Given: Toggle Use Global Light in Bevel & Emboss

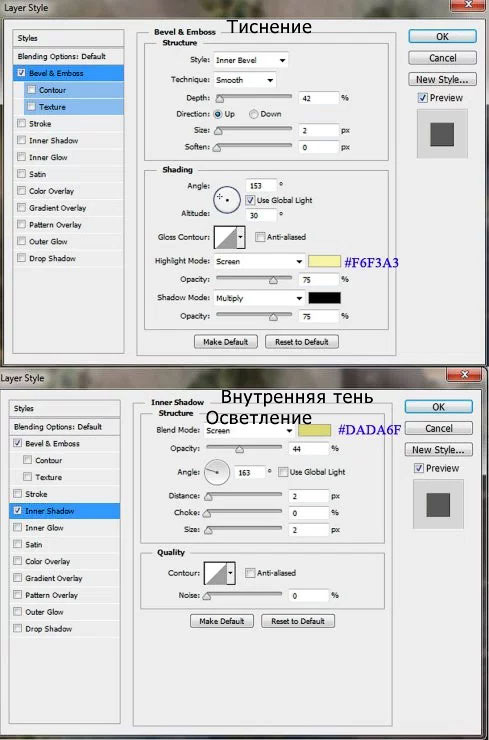Looking at the screenshot, I should [251, 200].
